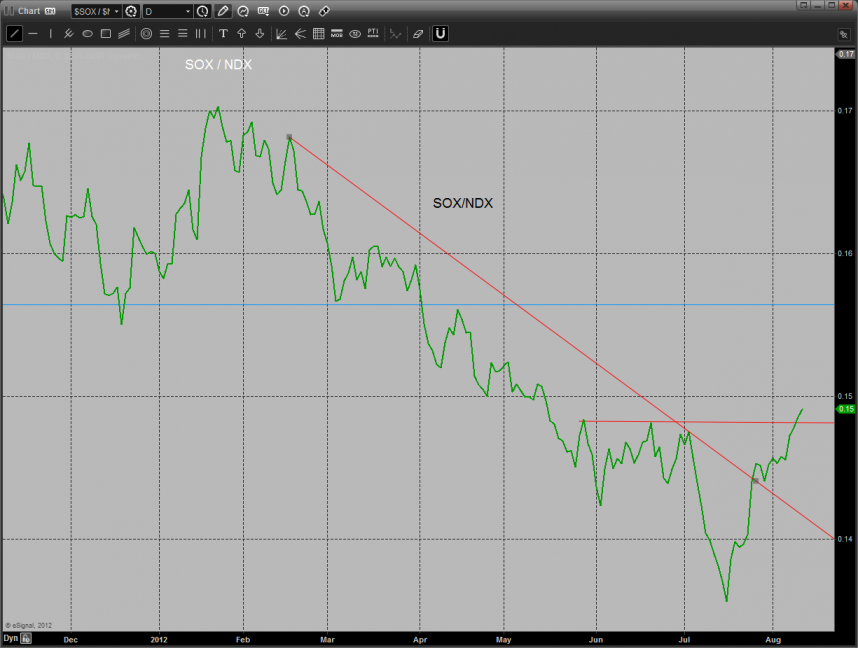The image size is (858, 648).
Task: Click the grayed zigzag wave tool
Action: [395, 34]
